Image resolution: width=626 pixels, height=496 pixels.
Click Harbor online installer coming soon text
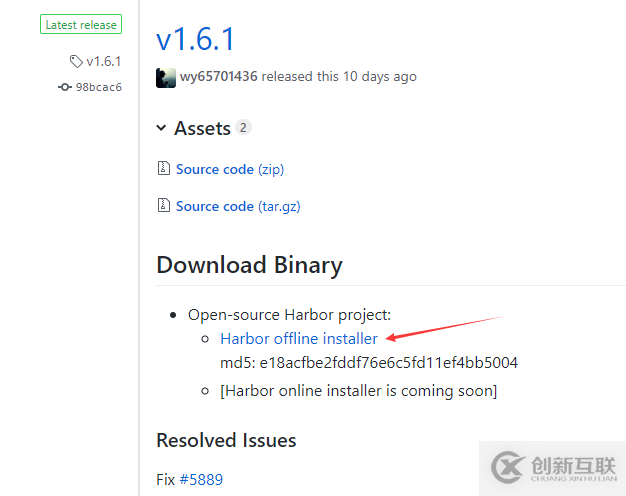click(x=359, y=391)
